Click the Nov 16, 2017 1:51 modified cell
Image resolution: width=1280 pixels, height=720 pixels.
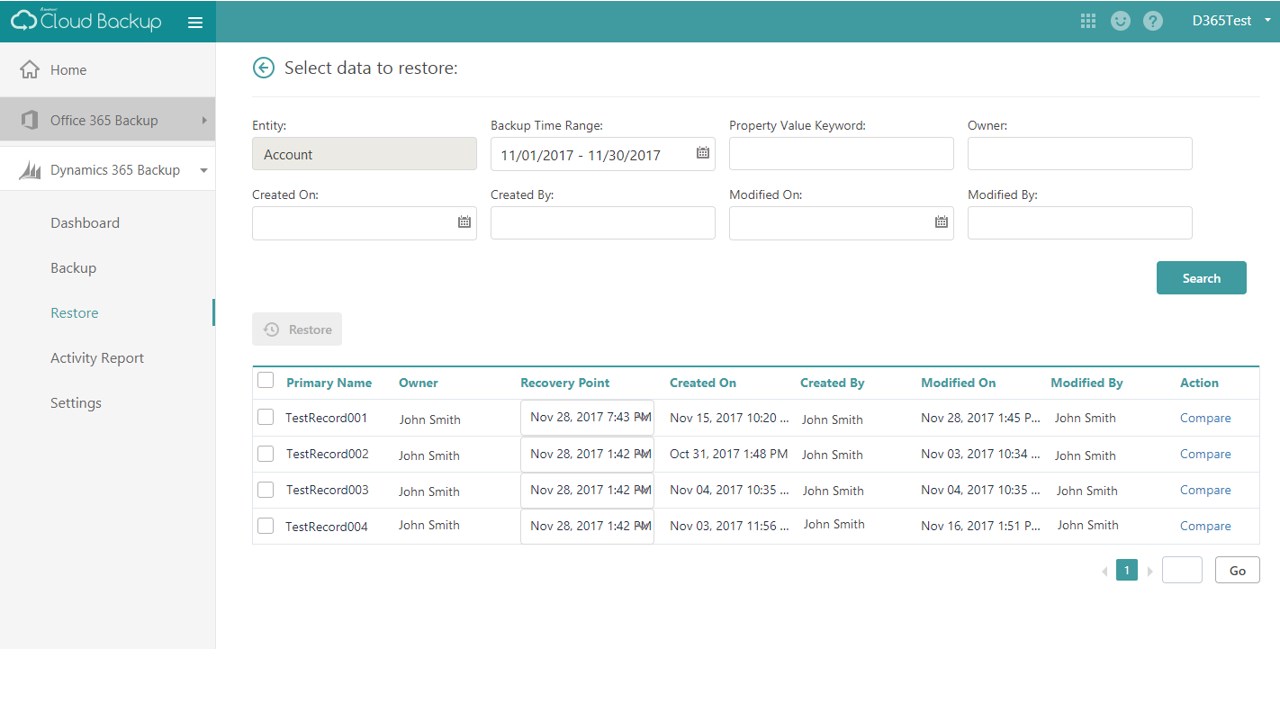(x=981, y=526)
